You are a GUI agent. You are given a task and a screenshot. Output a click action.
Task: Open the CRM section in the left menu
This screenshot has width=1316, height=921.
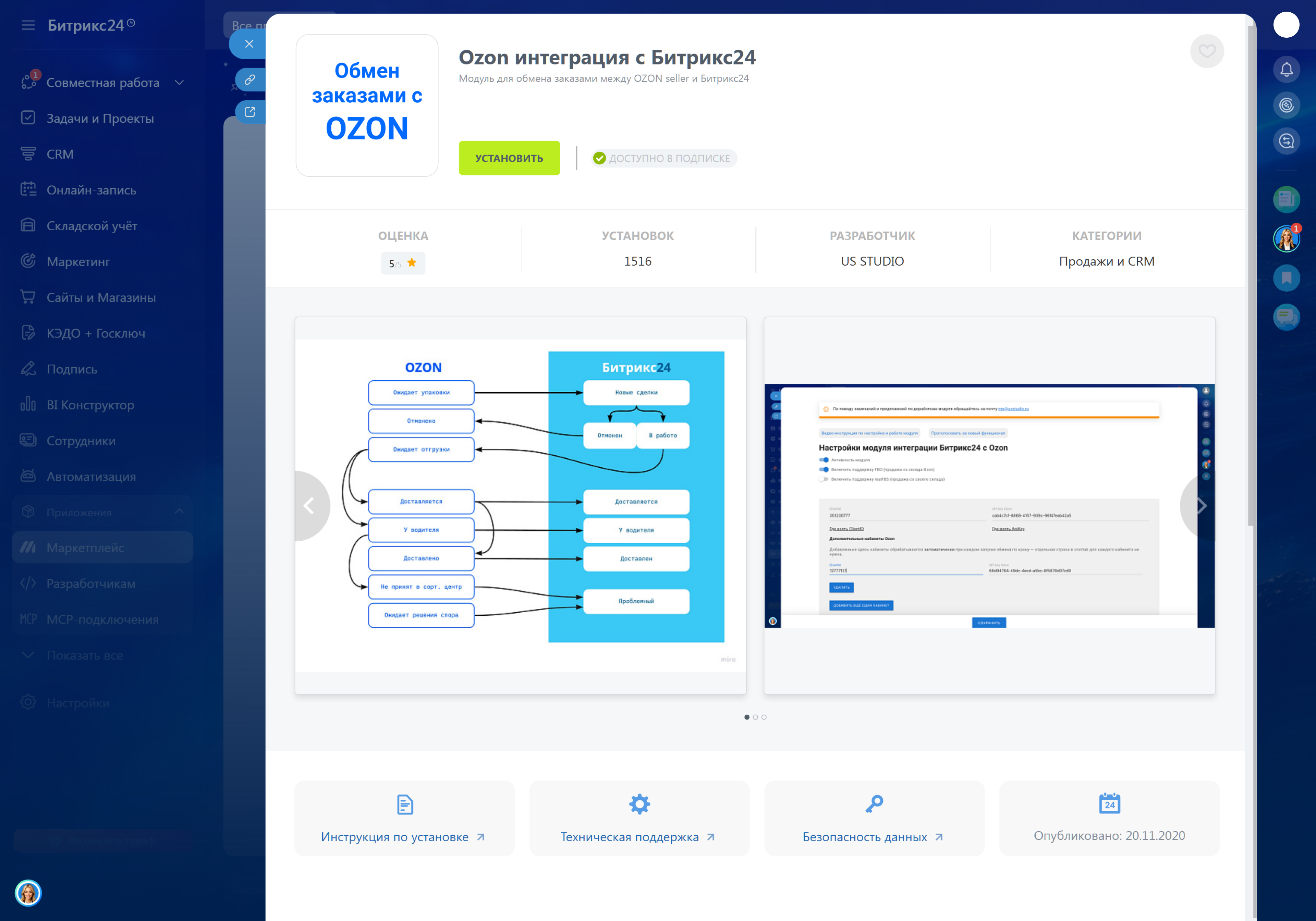[60, 154]
